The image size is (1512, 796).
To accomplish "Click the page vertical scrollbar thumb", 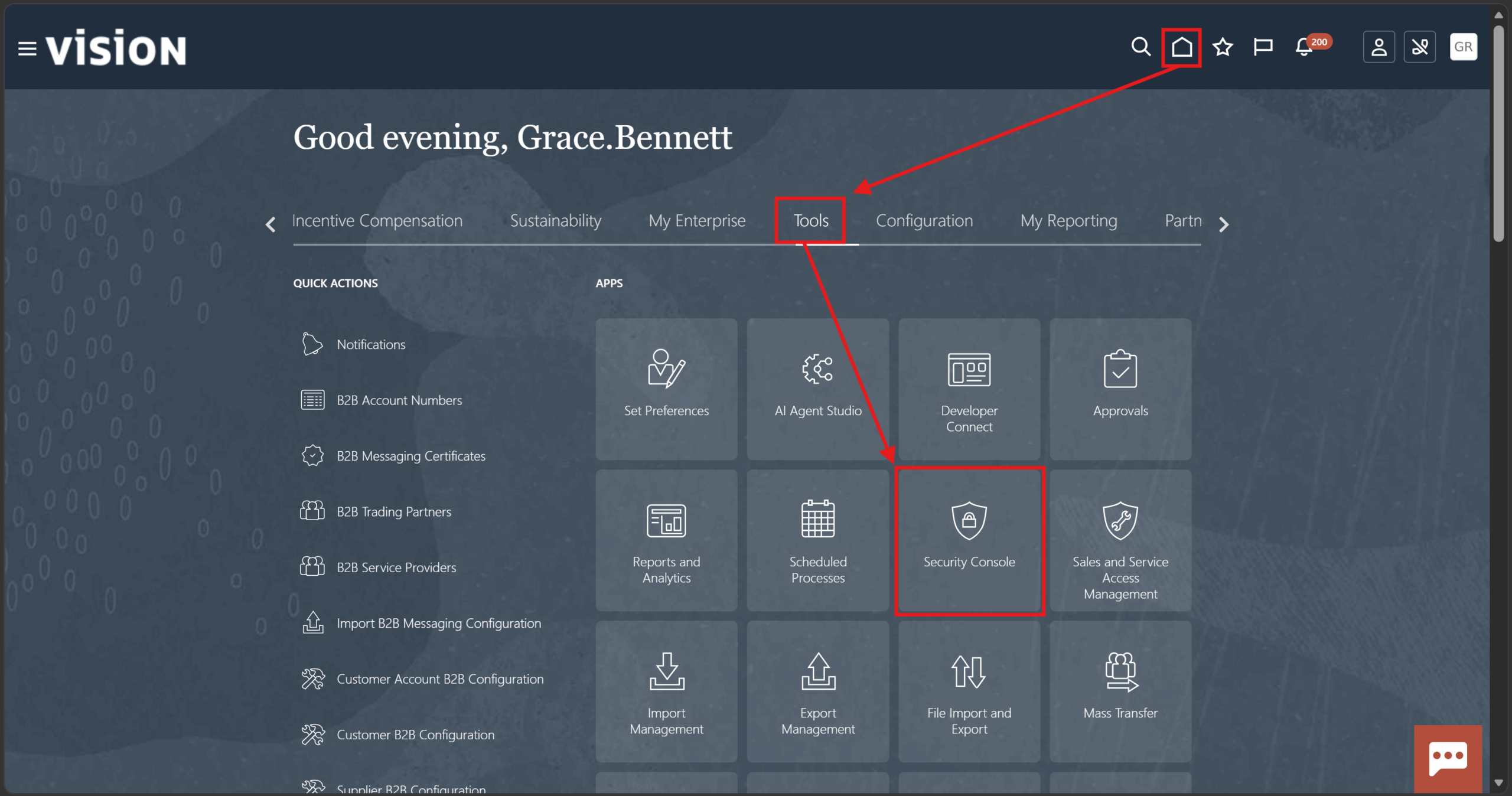I will click(x=1498, y=133).
